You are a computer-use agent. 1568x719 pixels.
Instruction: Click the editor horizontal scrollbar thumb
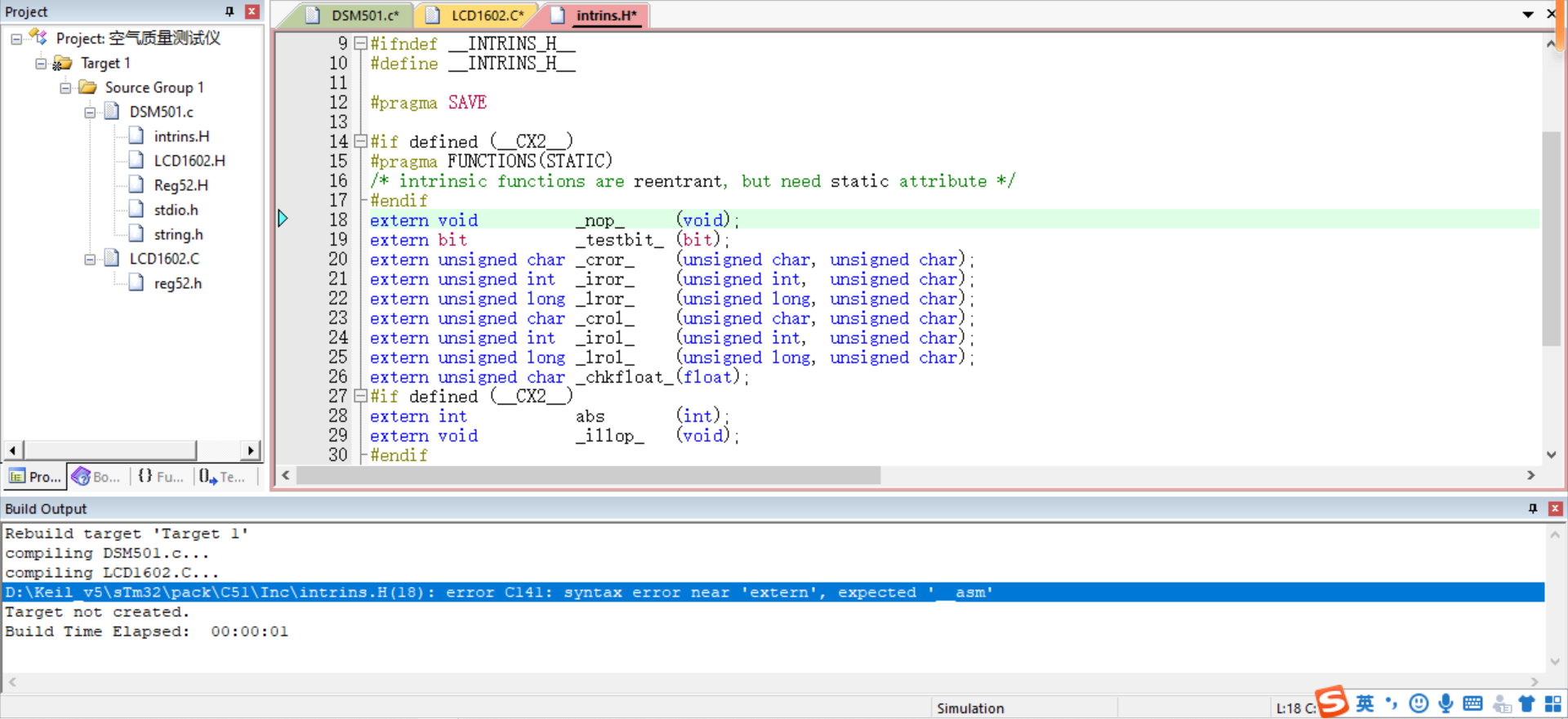[x=589, y=475]
